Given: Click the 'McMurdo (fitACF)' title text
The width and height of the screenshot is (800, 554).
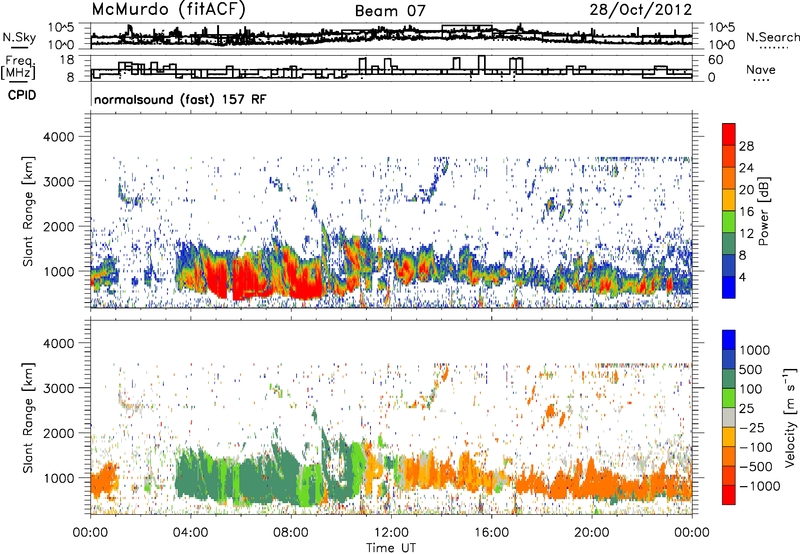Looking at the screenshot, I should click(x=168, y=10).
